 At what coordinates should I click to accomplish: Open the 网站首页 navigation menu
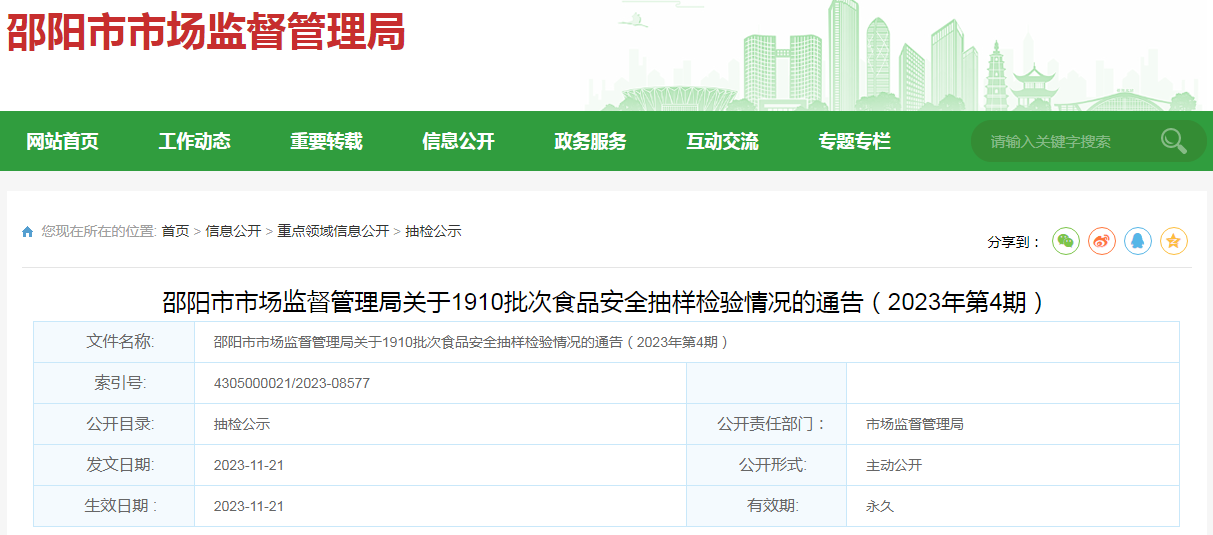pyautogui.click(x=62, y=142)
